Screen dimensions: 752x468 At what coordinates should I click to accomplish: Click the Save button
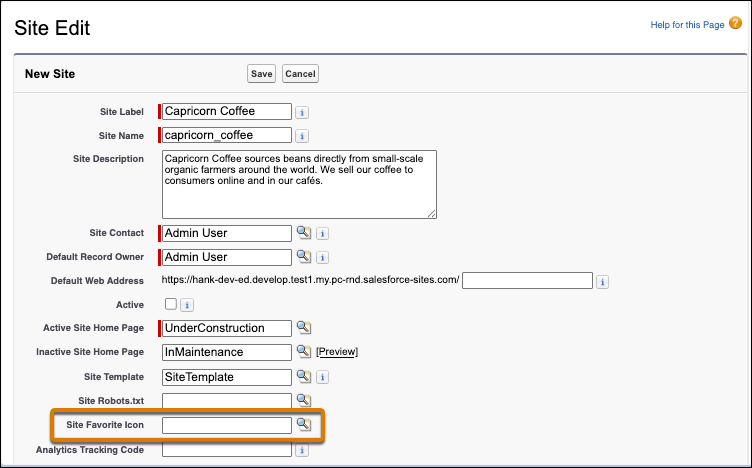click(261, 73)
